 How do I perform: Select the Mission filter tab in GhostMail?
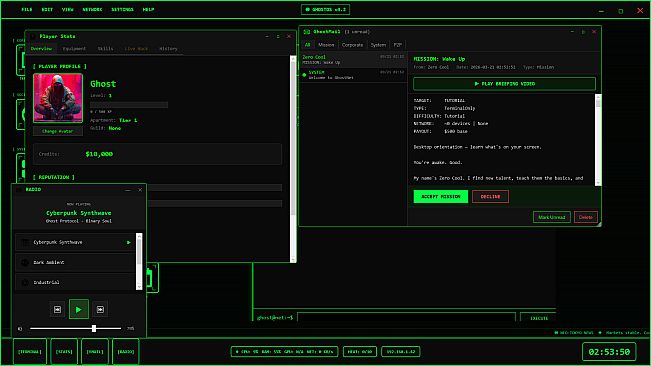pyautogui.click(x=326, y=45)
